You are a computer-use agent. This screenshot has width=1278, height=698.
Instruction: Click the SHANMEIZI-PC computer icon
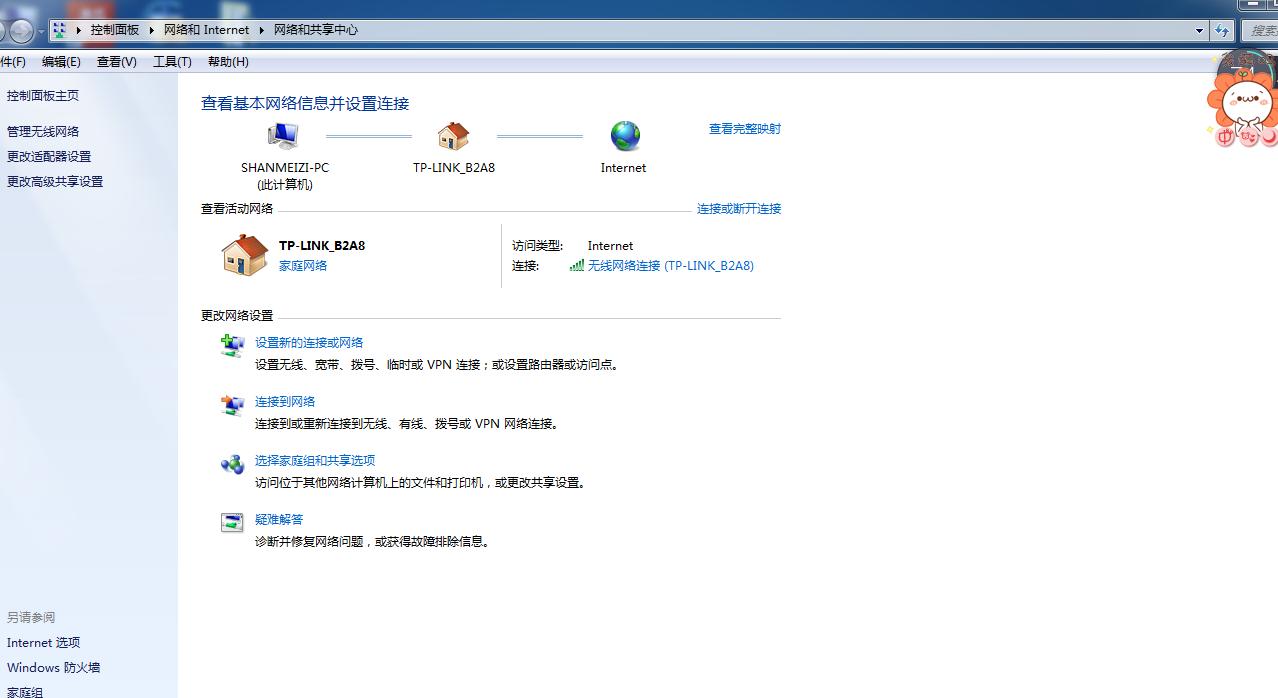click(x=283, y=135)
